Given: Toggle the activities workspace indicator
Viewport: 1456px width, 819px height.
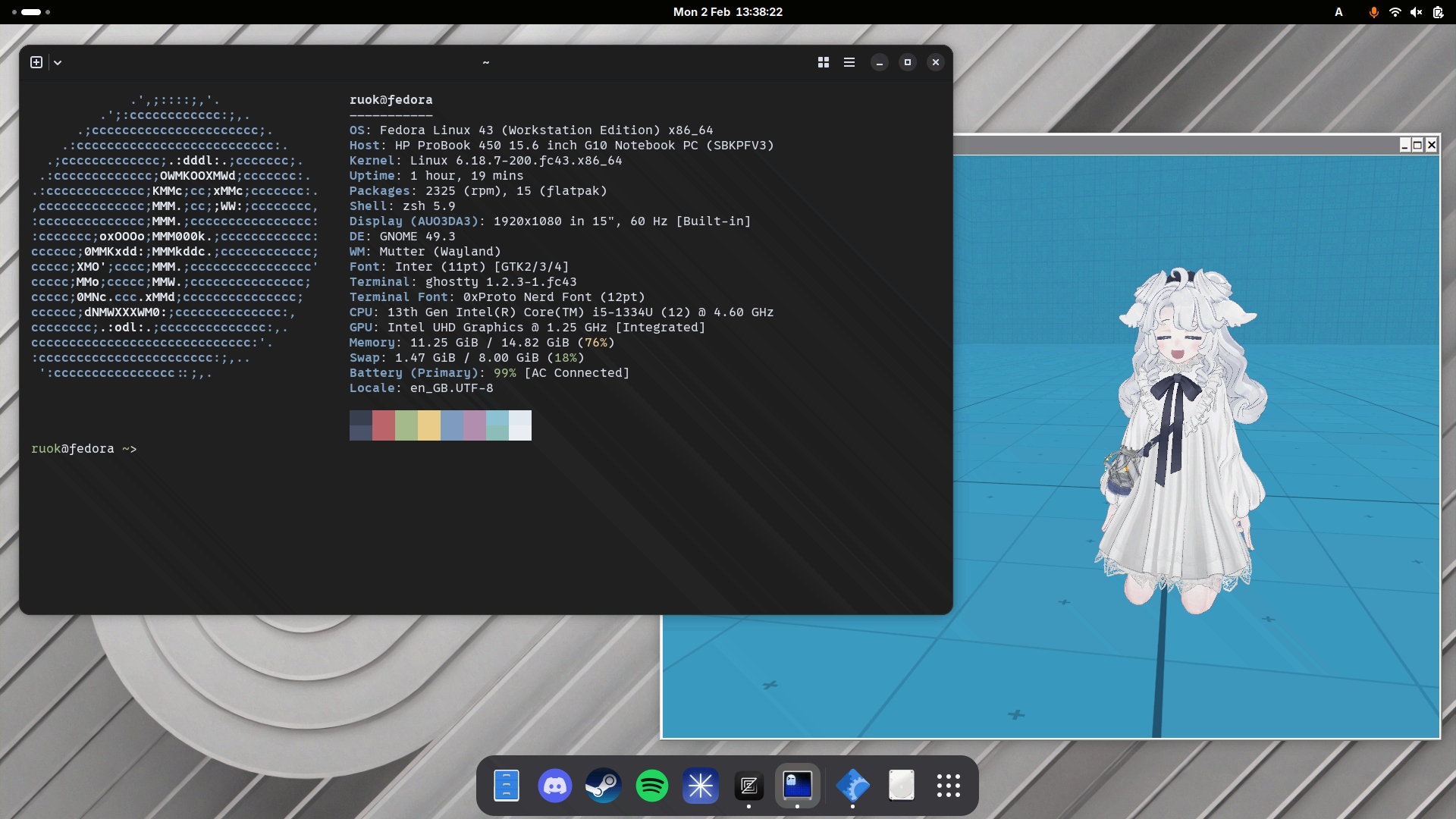Looking at the screenshot, I should pos(31,12).
